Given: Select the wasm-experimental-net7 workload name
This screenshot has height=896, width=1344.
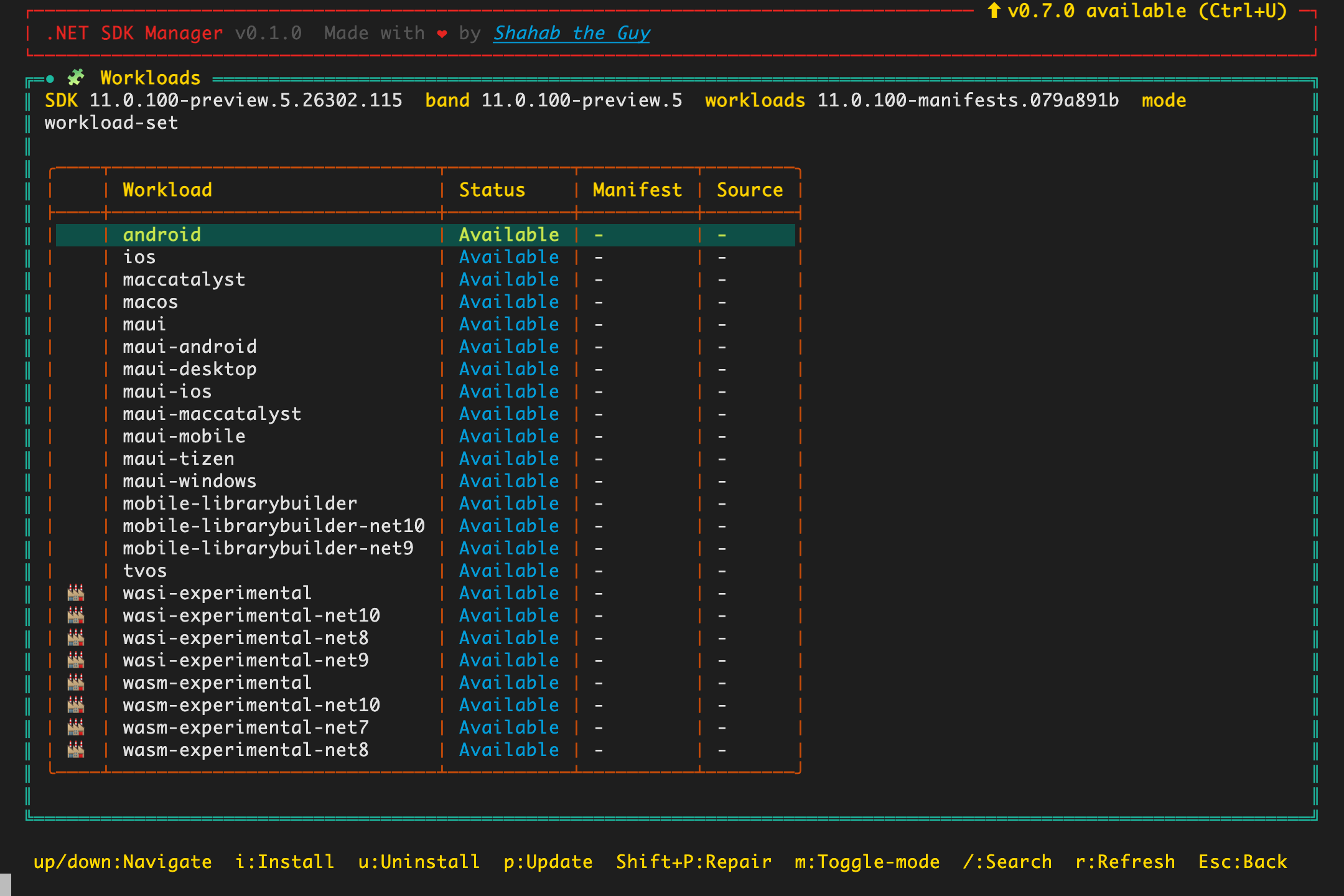Looking at the screenshot, I should [x=246, y=727].
